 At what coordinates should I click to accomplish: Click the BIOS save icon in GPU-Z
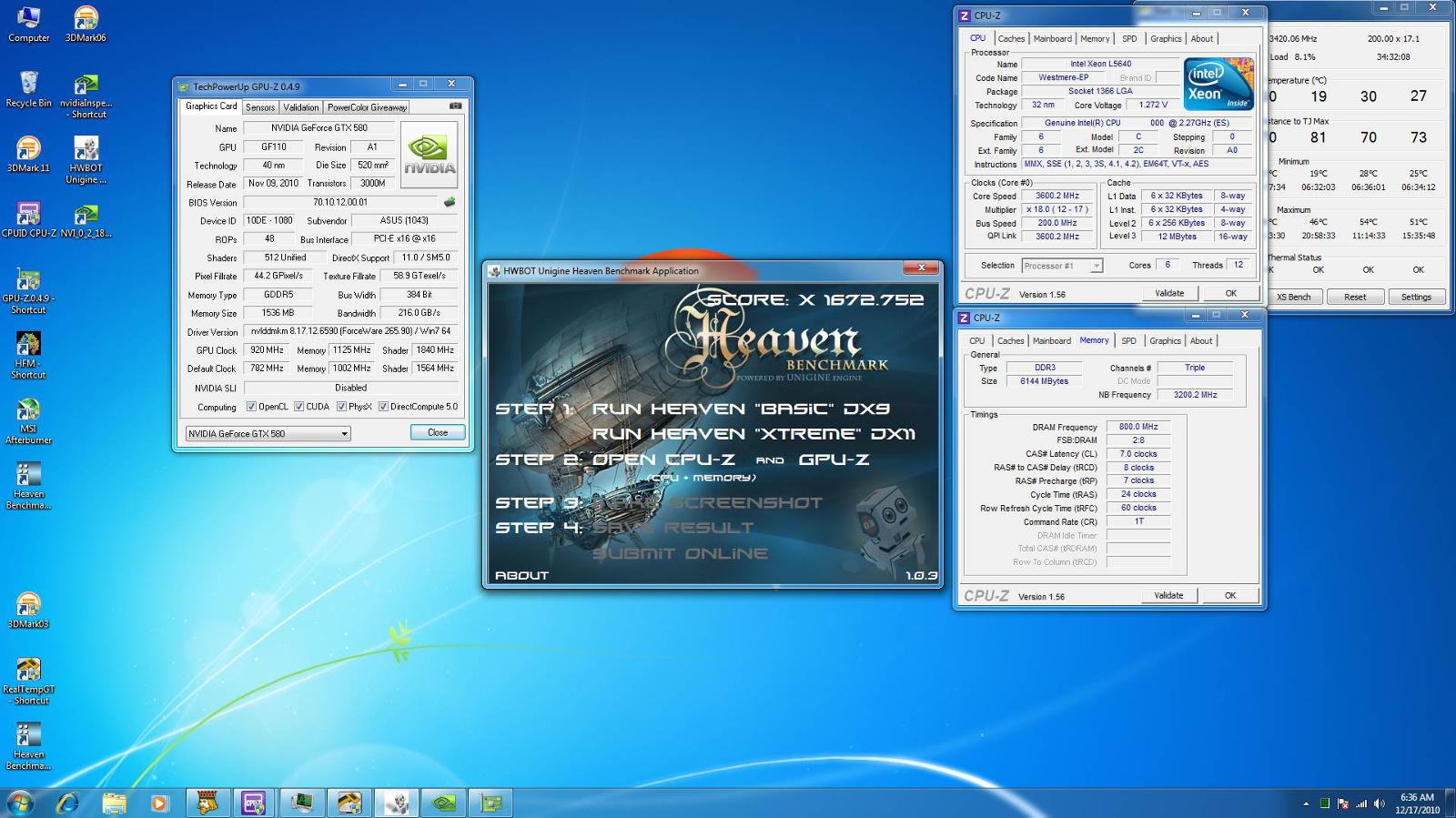pos(449,202)
